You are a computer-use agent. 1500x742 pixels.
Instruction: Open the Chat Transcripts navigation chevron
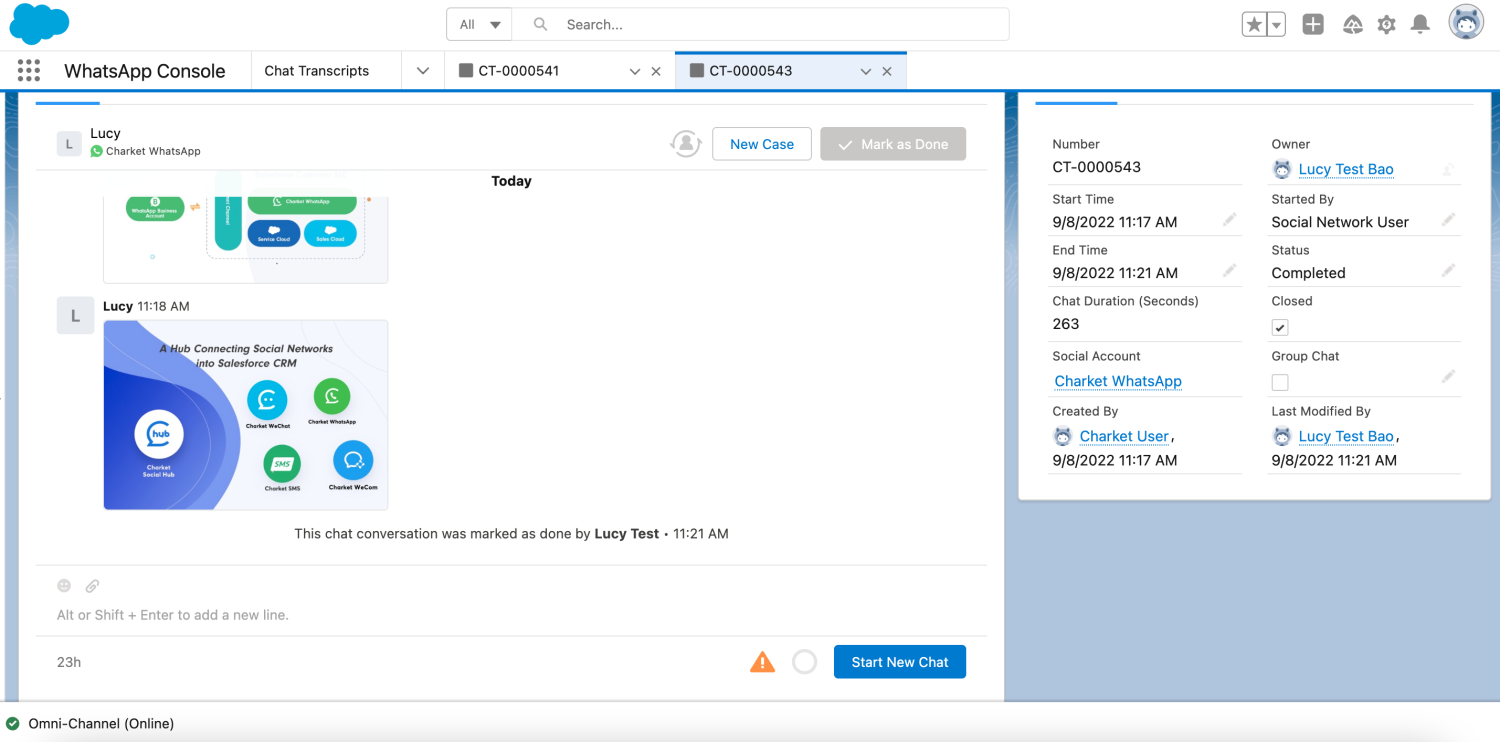[x=423, y=71]
